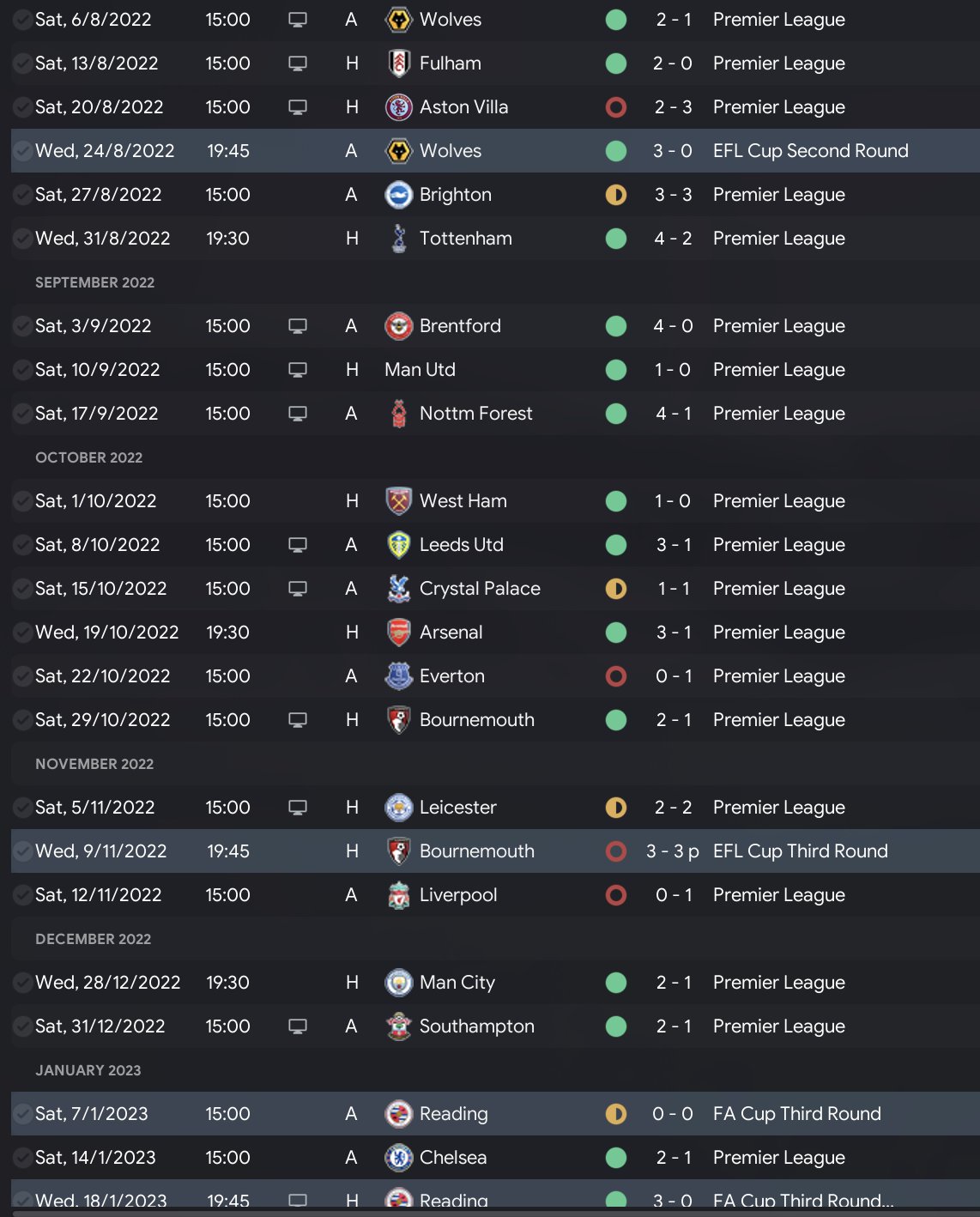Open the Man Utd team name link

click(420, 370)
